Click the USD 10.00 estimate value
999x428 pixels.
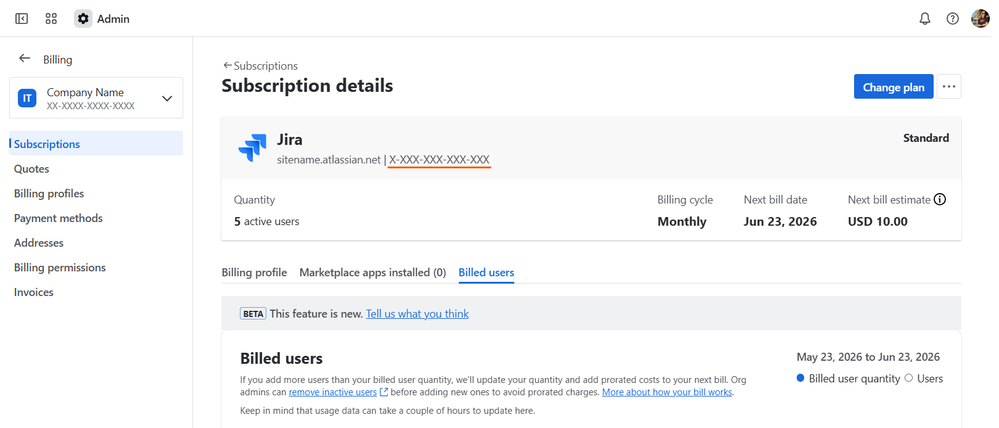pyautogui.click(x=878, y=222)
